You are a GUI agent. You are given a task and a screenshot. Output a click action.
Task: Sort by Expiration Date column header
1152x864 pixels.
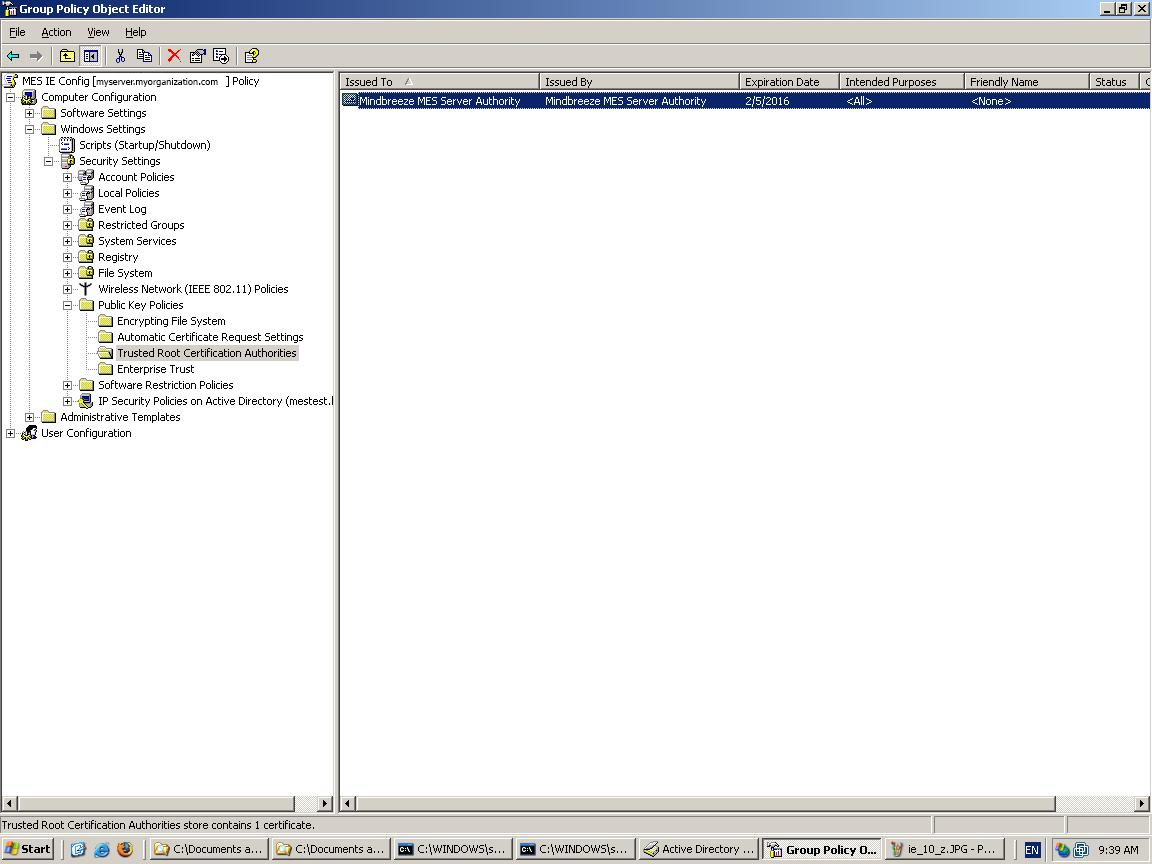click(x=782, y=82)
